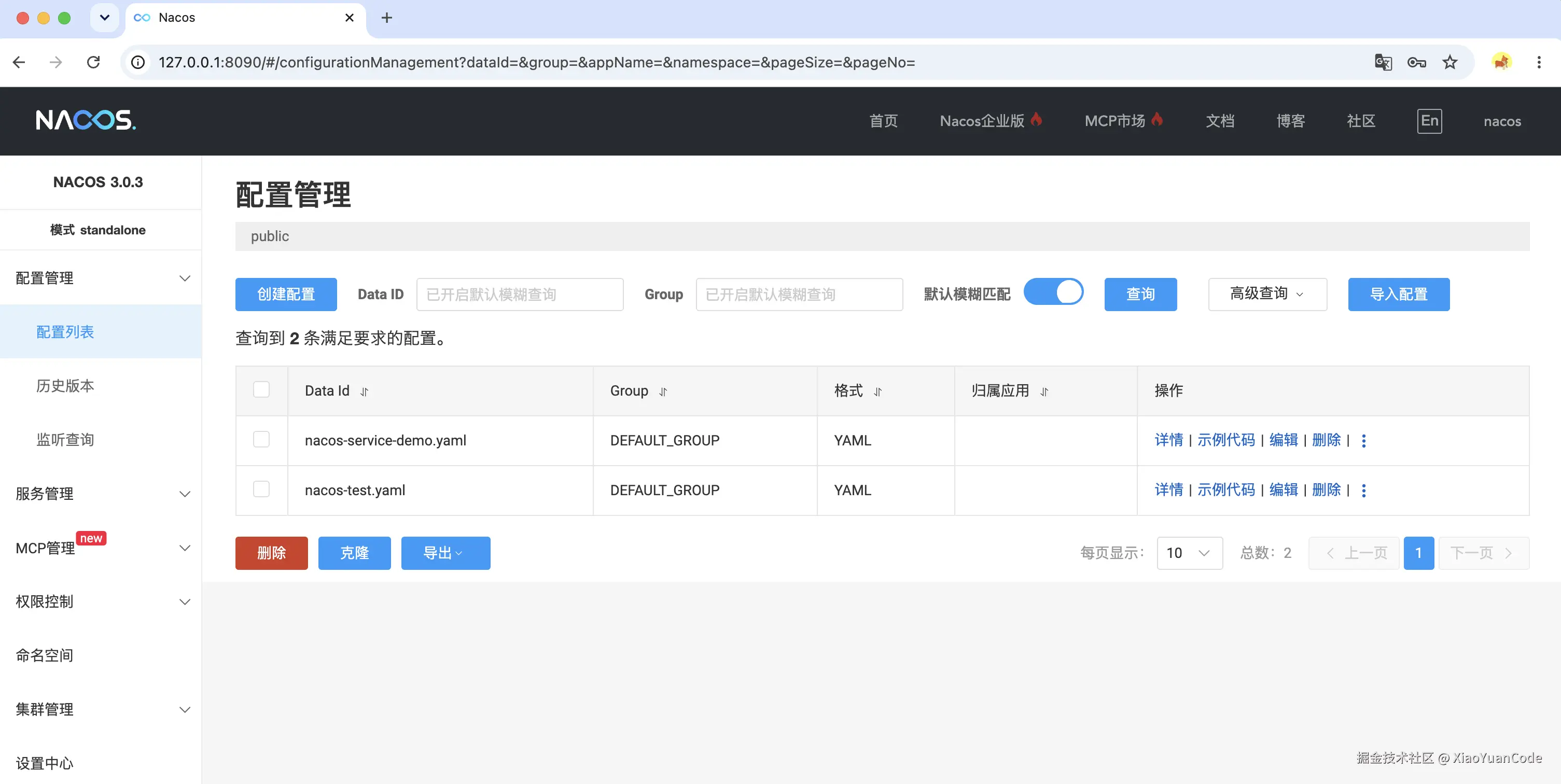The height and width of the screenshot is (784, 1561).
Task: Expand the 权限控制 sidebar section
Action: 101,601
